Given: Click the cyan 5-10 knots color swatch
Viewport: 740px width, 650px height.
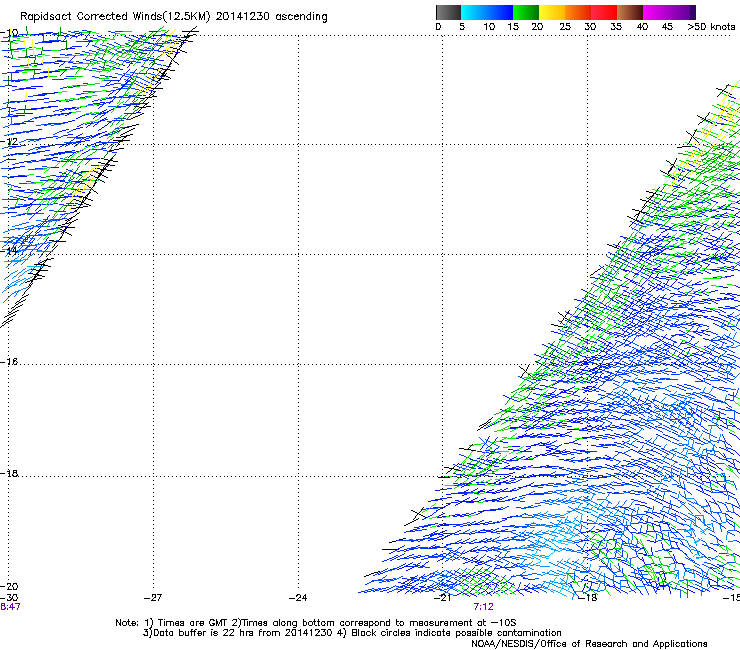Looking at the screenshot, I should (474, 12).
